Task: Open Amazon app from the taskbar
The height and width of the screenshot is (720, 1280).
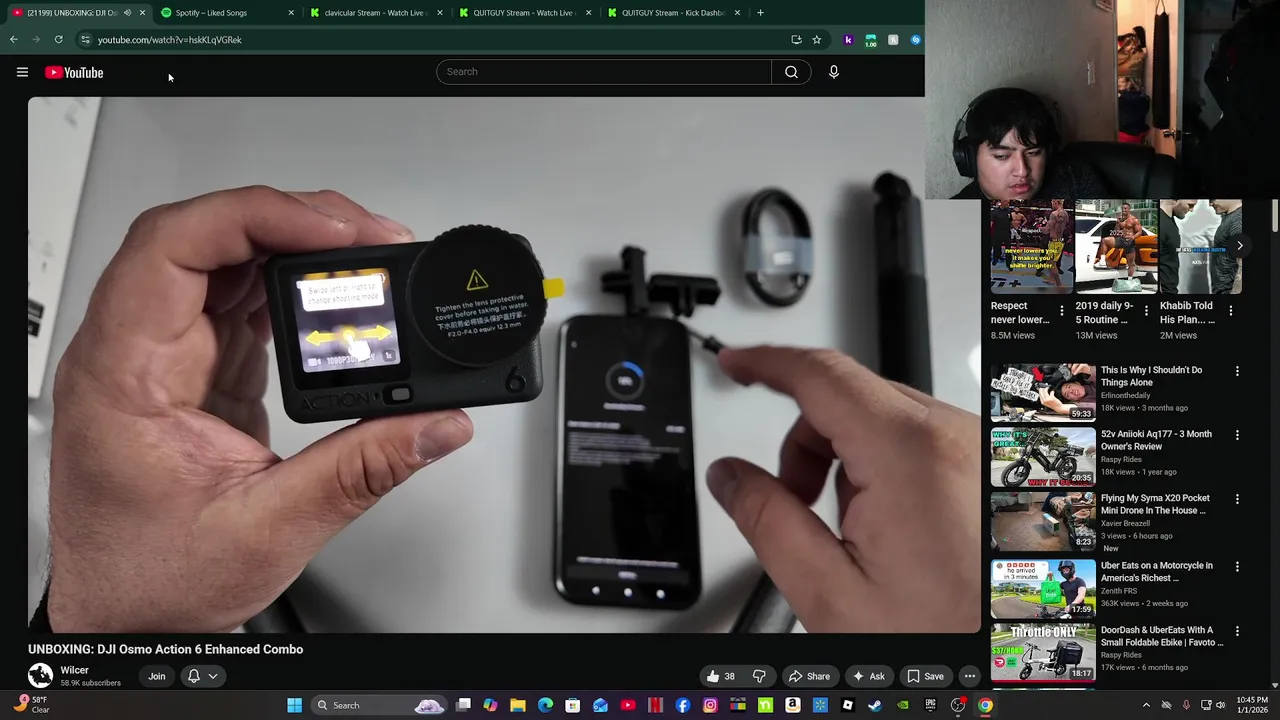Action: 792,705
